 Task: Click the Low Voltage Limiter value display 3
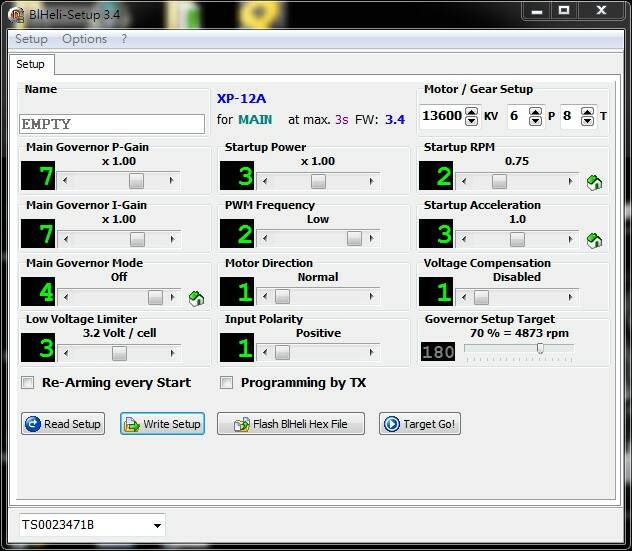pos(38,347)
